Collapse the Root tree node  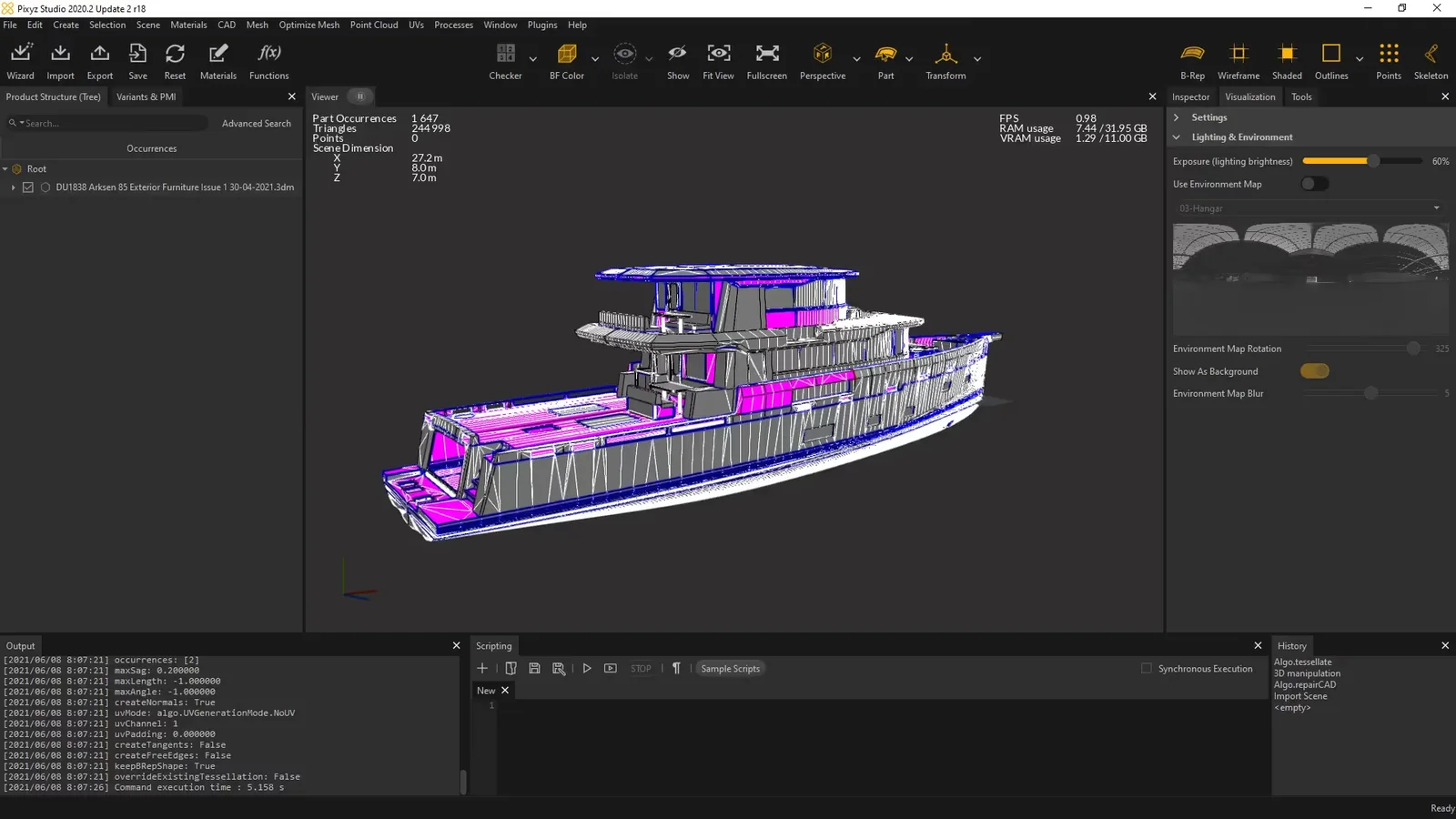click(x=5, y=169)
